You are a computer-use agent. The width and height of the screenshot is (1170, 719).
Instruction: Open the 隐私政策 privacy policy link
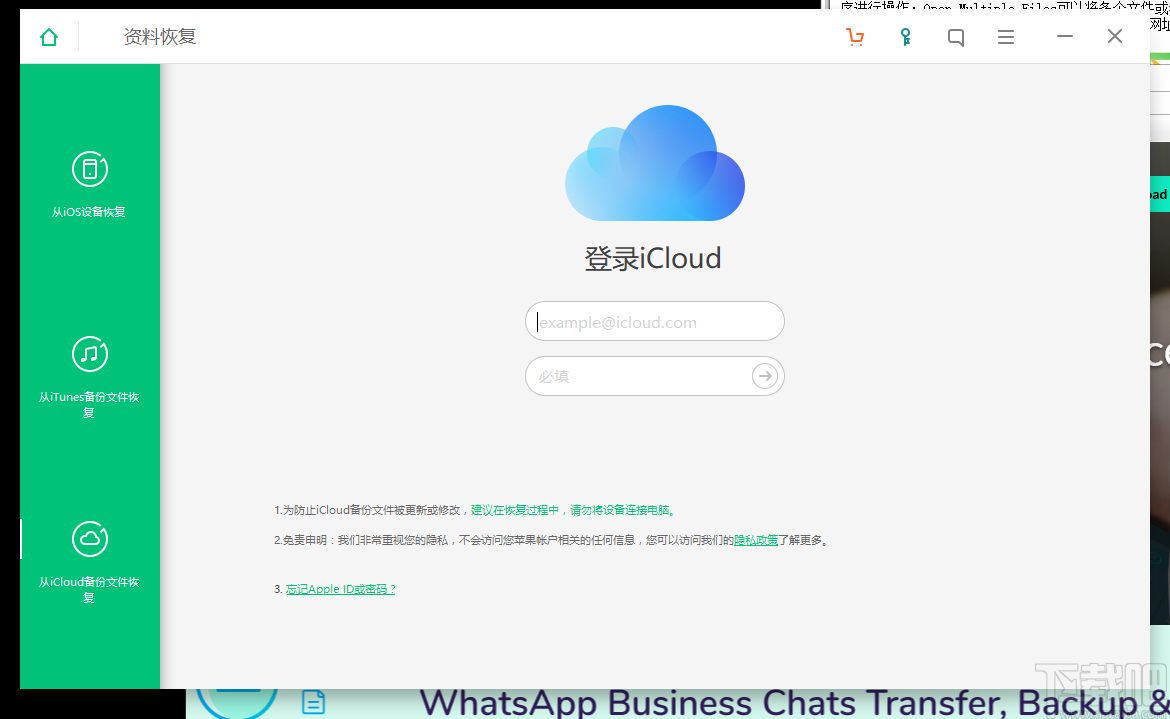coord(756,540)
